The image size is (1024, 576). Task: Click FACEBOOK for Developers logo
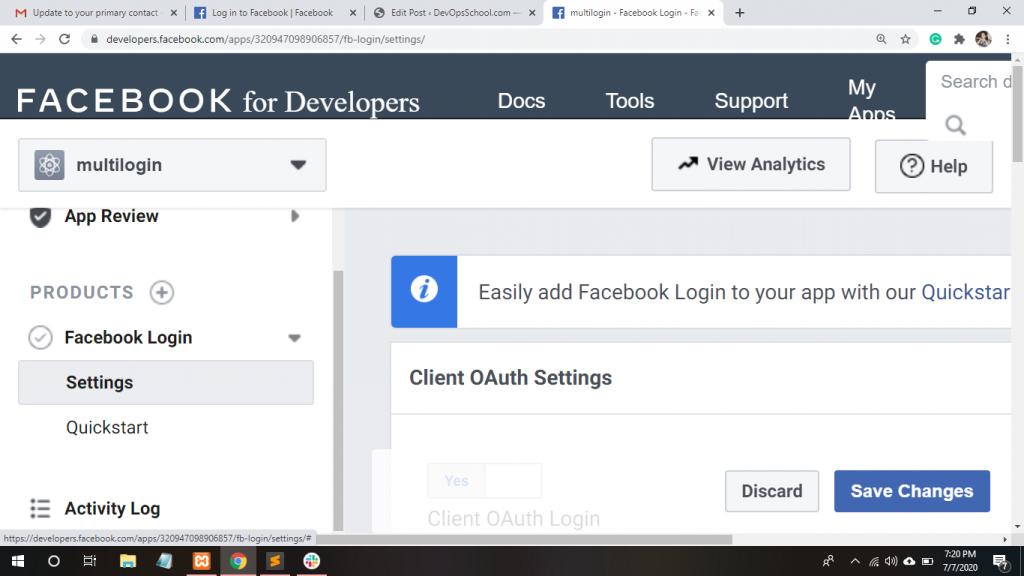[218, 101]
